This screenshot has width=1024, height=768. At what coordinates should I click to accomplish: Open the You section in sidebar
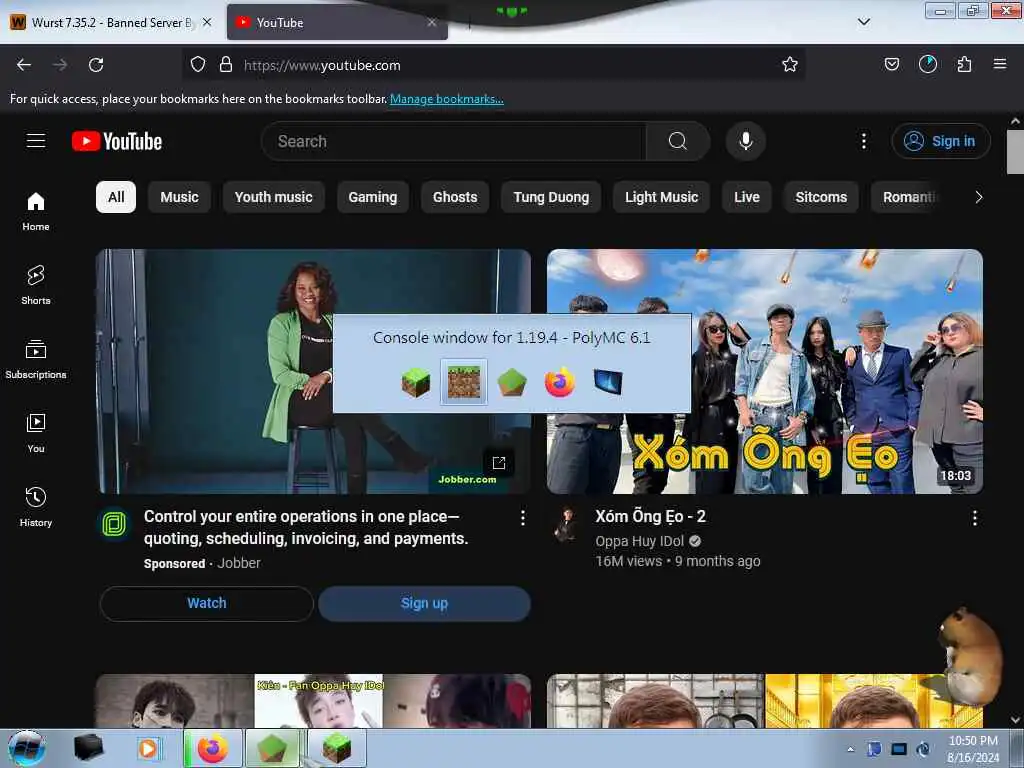pyautogui.click(x=36, y=433)
